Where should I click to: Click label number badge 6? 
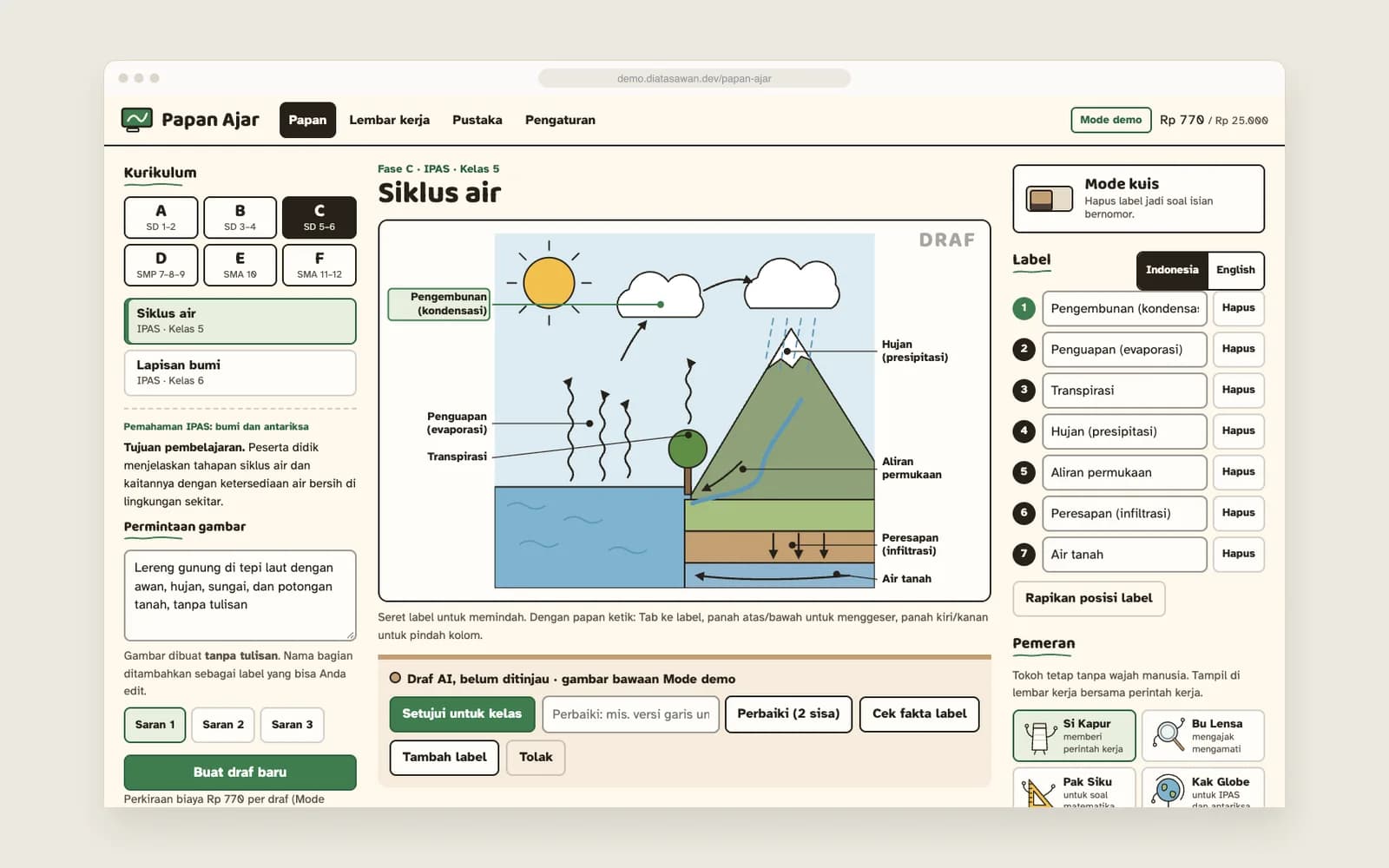[x=1024, y=513]
